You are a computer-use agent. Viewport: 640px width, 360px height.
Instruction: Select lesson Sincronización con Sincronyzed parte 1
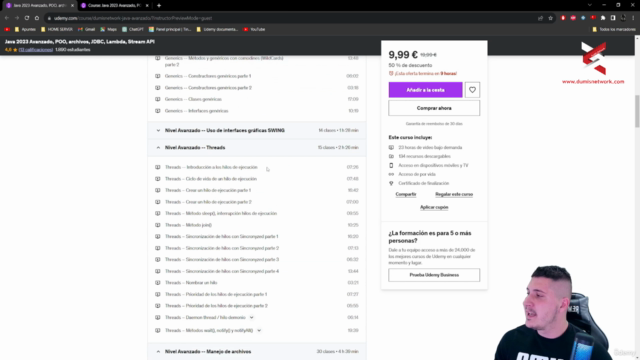pyautogui.click(x=222, y=236)
